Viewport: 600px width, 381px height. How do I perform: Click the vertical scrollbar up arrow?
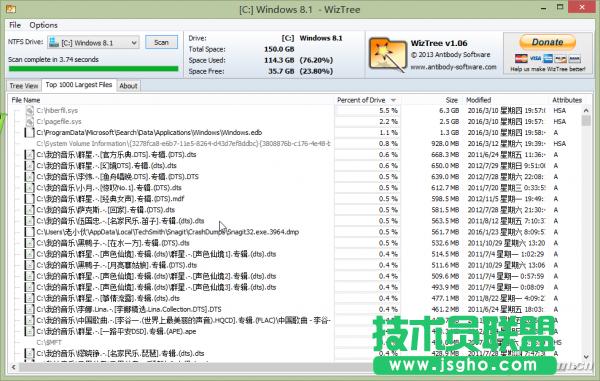(586, 111)
